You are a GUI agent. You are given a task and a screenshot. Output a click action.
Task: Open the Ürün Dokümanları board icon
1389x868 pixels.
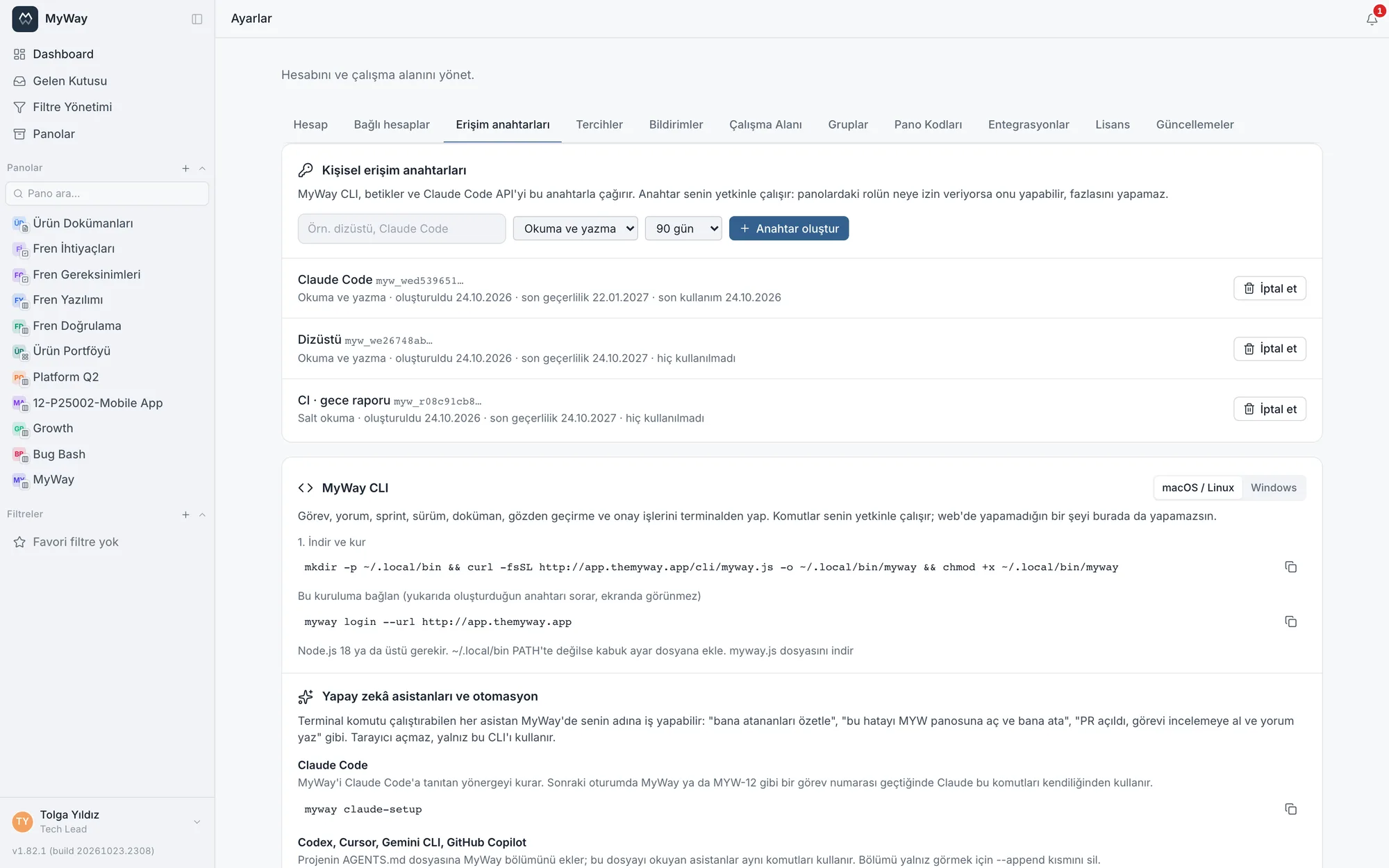[20, 224]
